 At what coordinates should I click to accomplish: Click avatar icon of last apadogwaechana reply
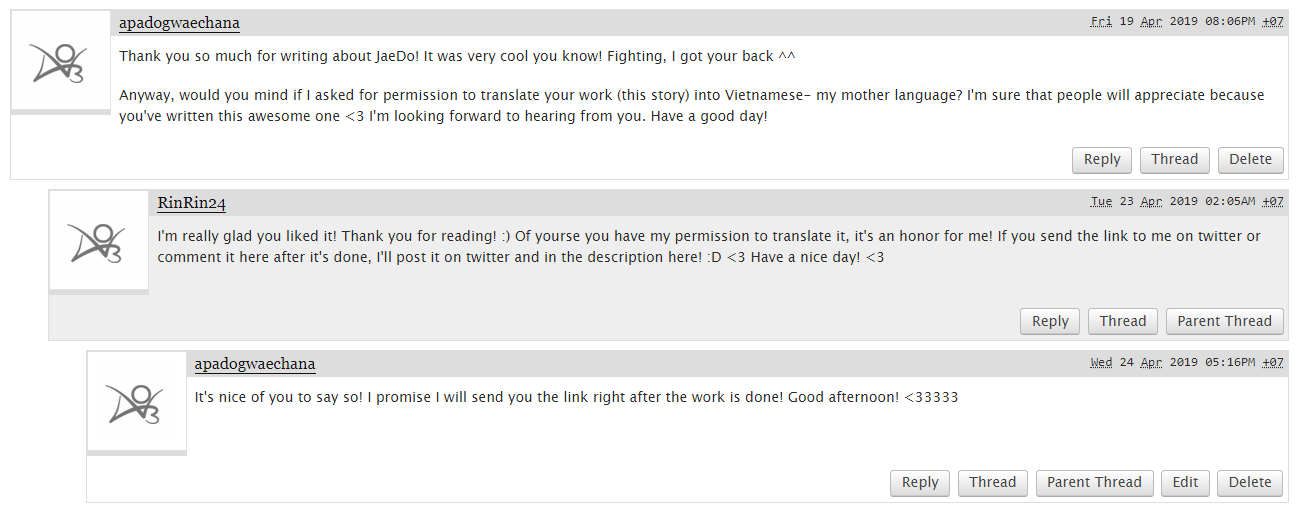[136, 401]
